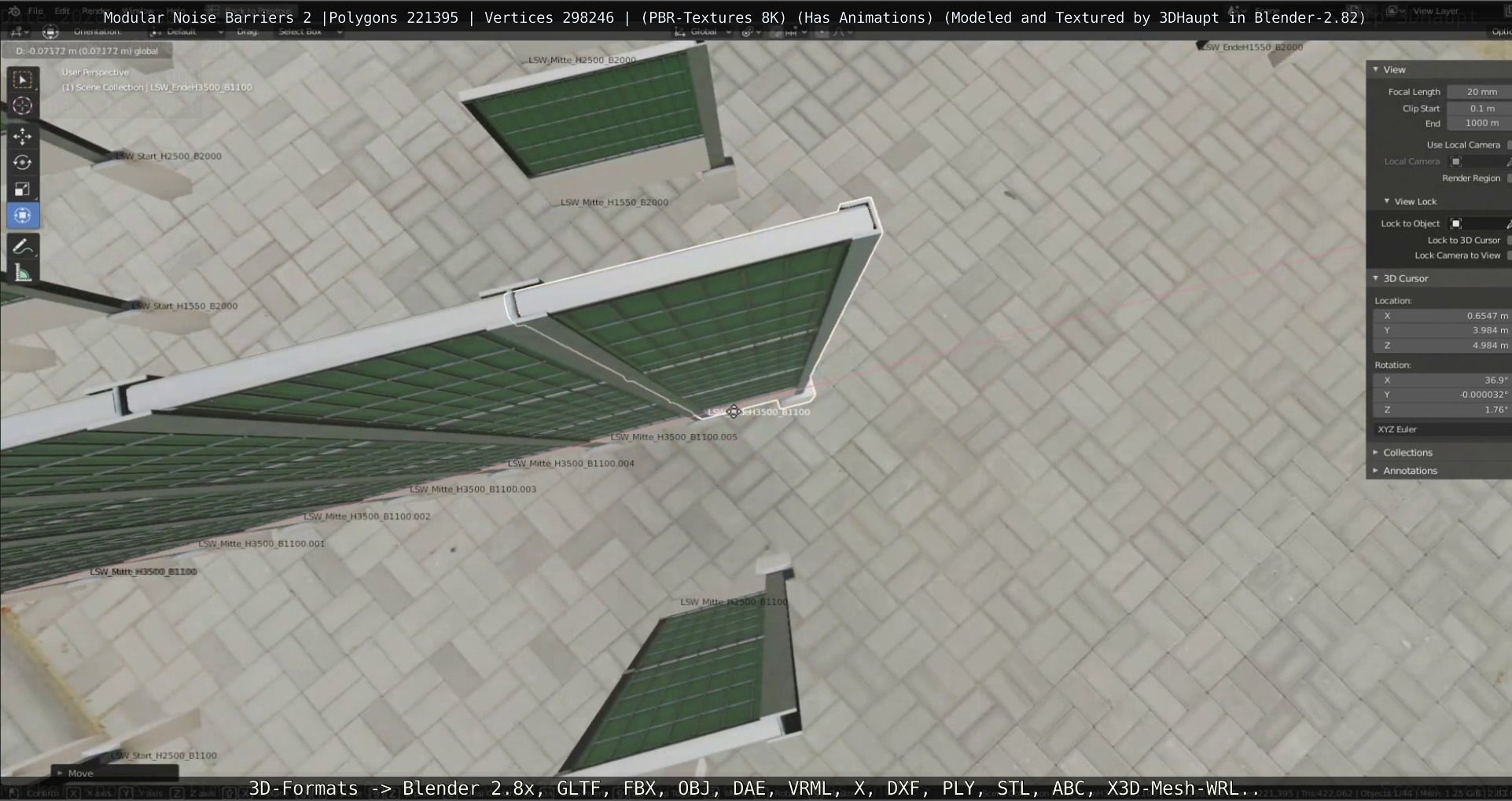
Task: Select the Move tool
Action: pyautogui.click(x=22, y=136)
